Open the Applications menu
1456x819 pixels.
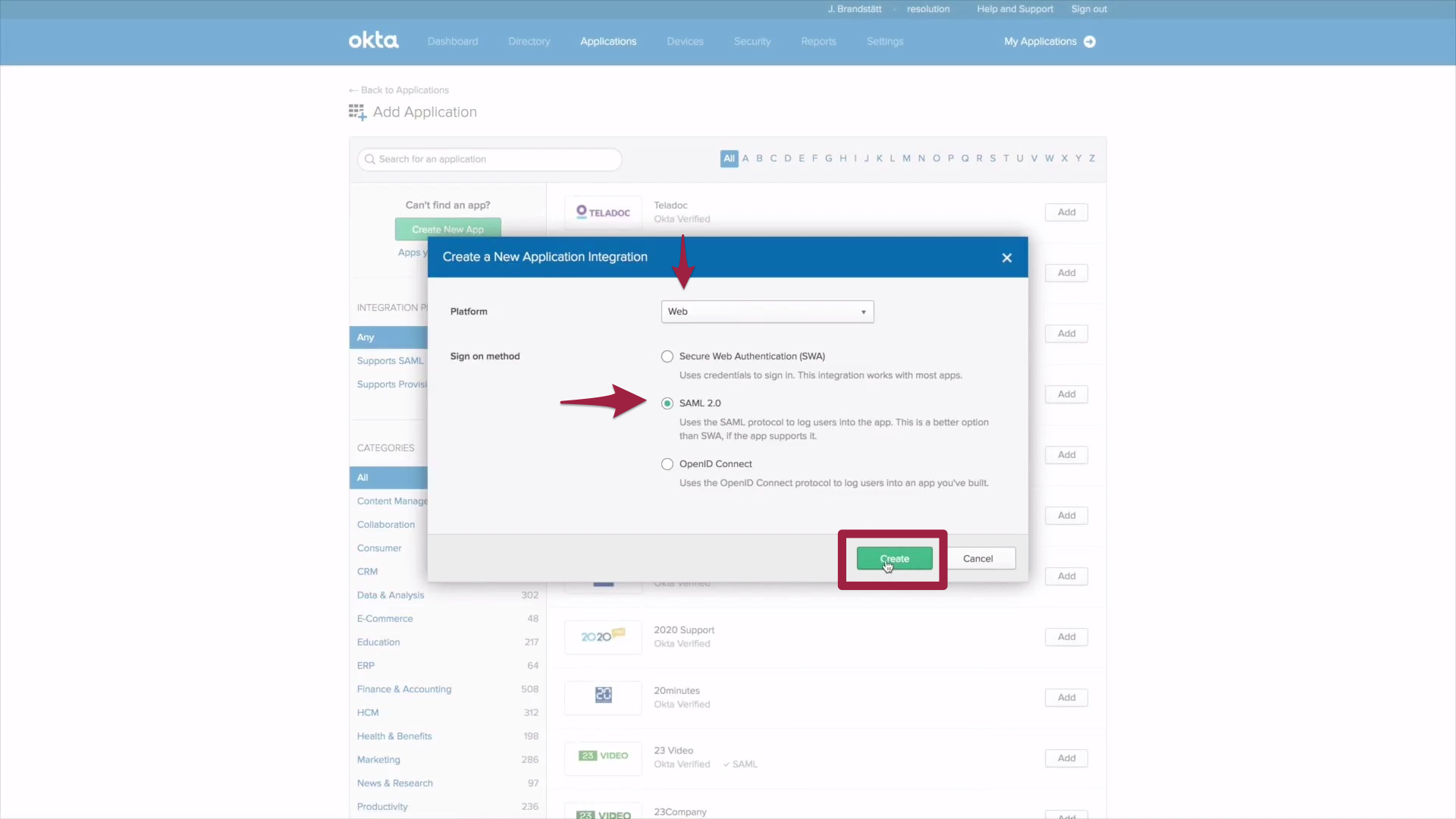[608, 42]
